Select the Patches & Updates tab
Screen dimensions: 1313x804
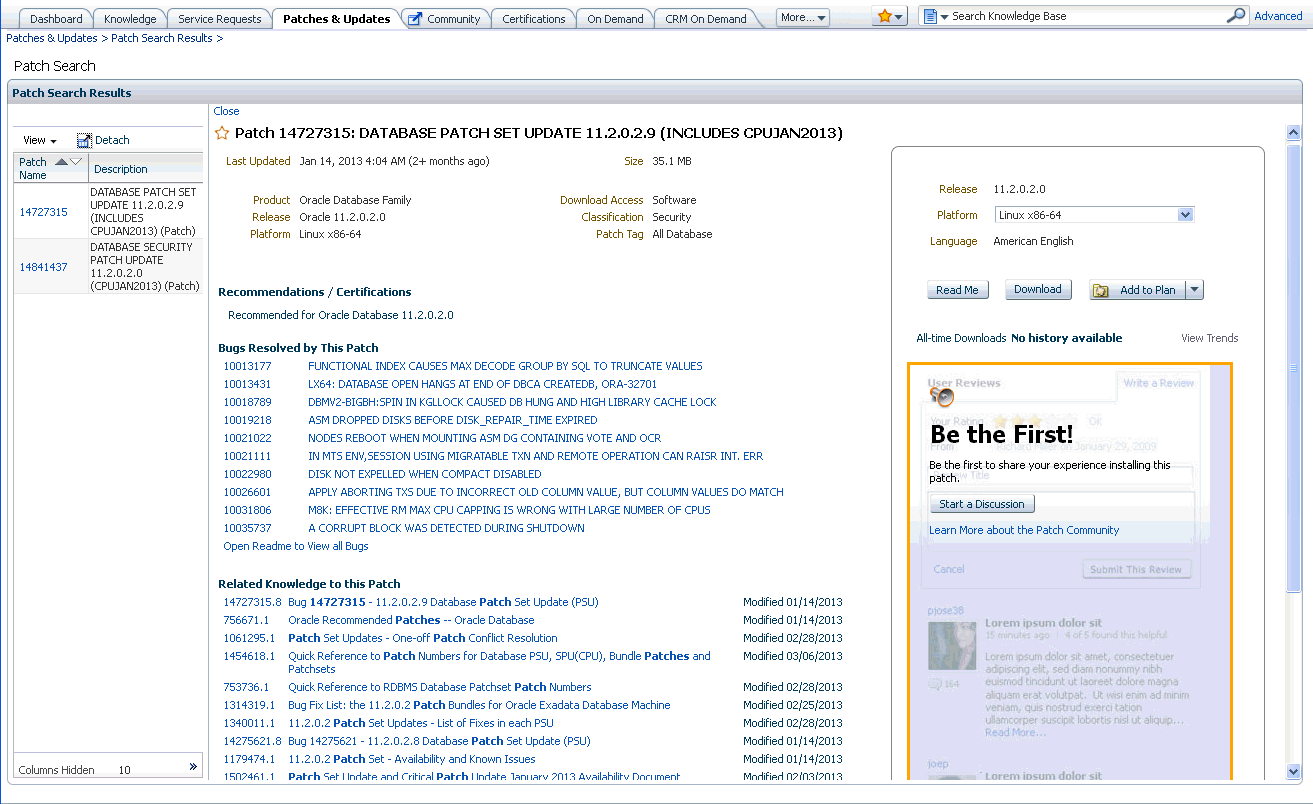tap(336, 19)
